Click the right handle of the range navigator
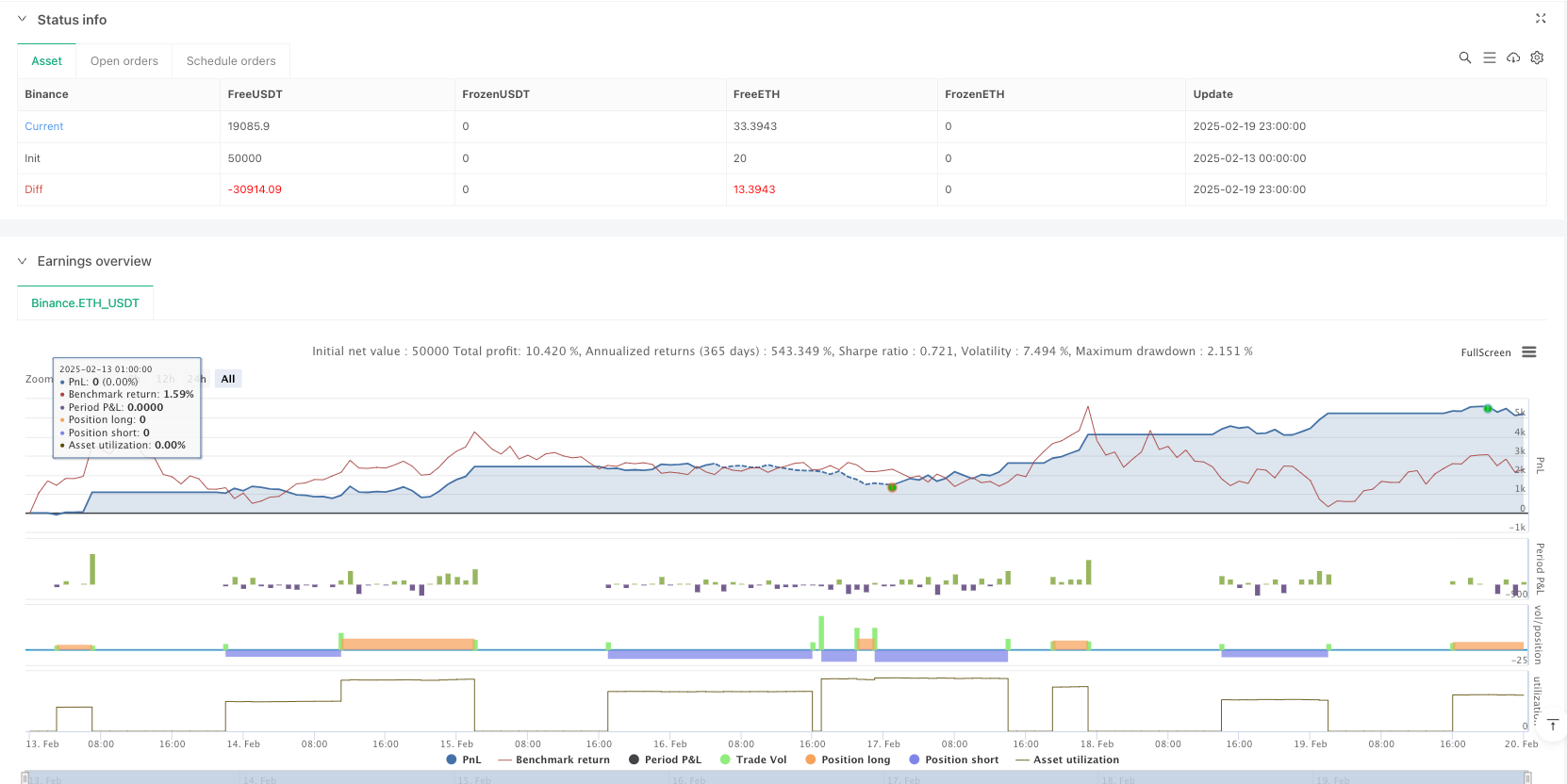This screenshot has width=1567, height=784. pos(1526,778)
